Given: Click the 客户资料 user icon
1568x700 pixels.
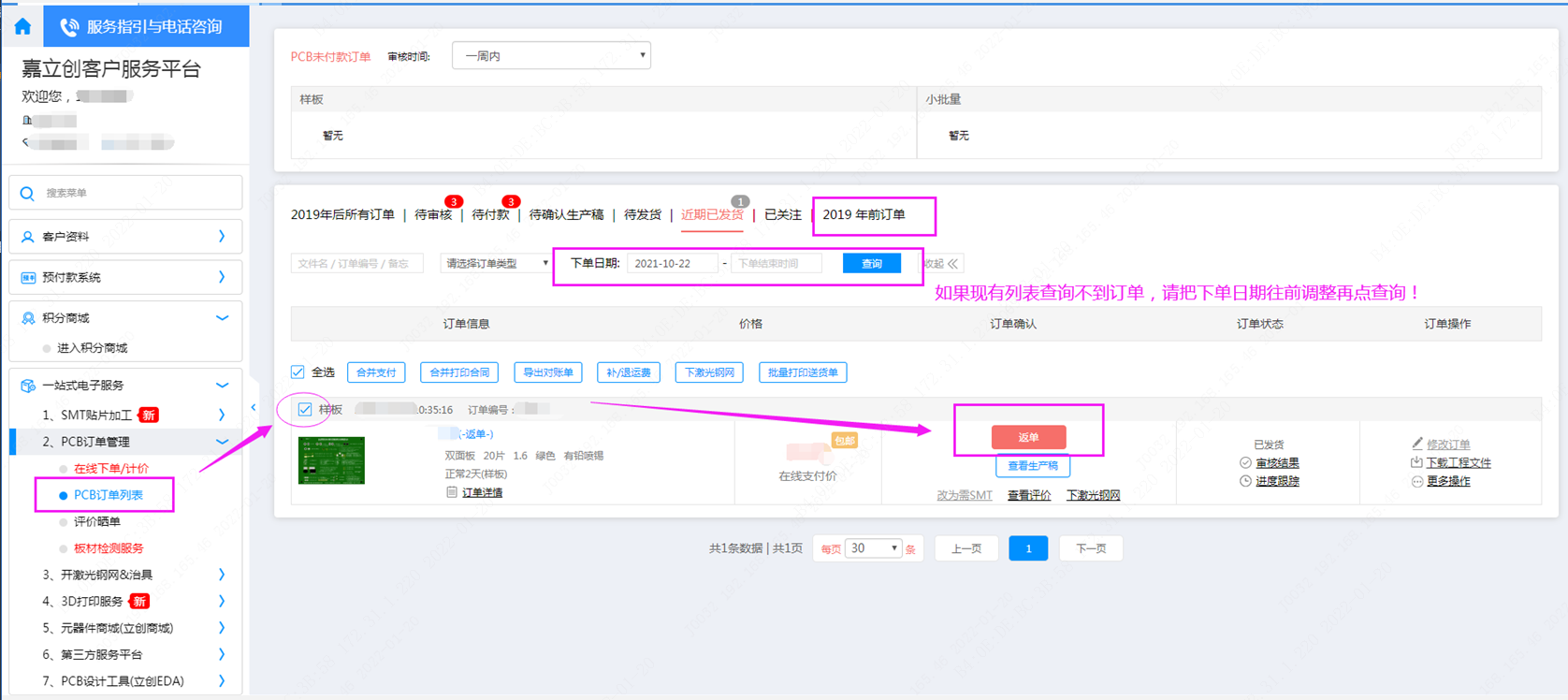Looking at the screenshot, I should click(28, 237).
